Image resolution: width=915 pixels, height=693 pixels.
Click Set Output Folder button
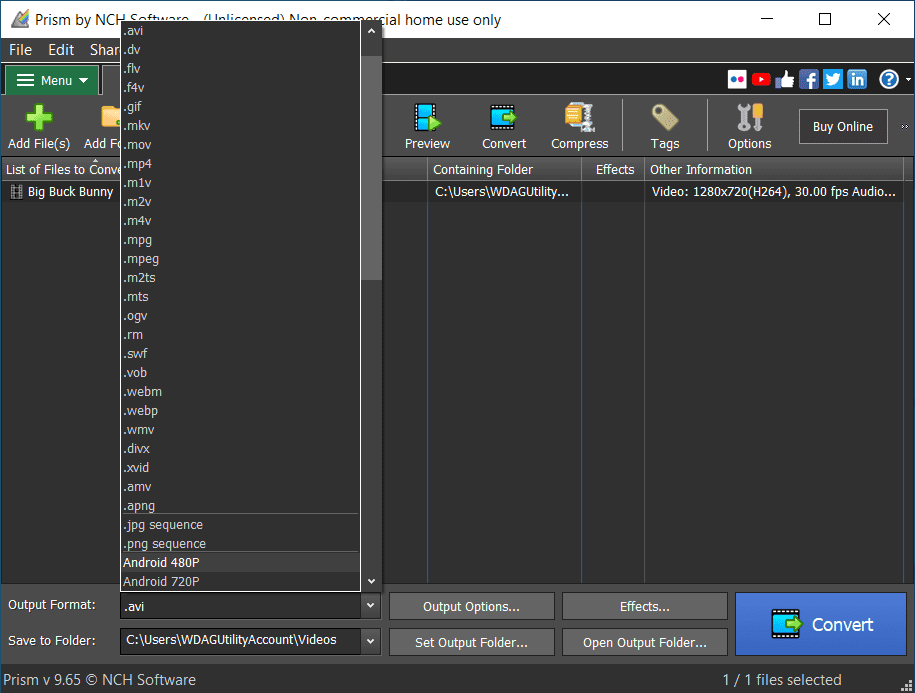click(x=472, y=642)
